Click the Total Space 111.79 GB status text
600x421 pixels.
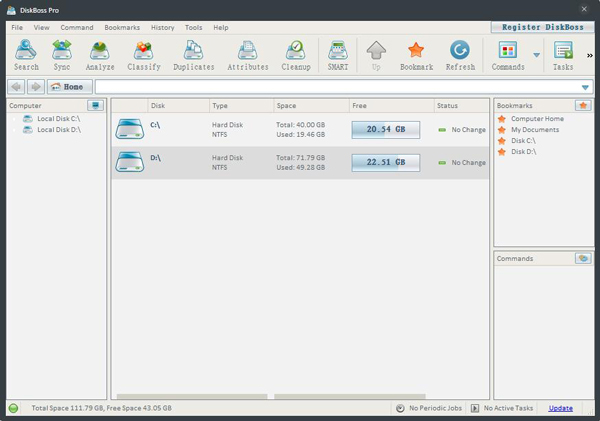click(x=101, y=408)
